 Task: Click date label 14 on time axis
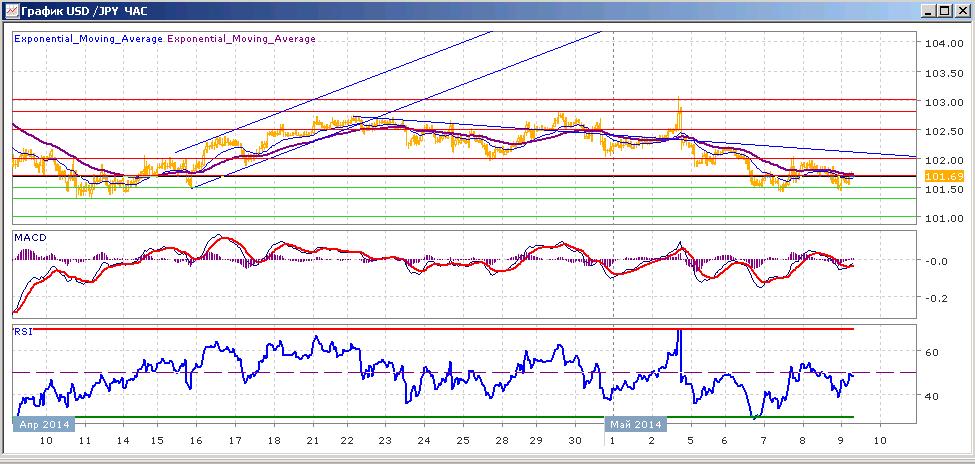tap(123, 440)
